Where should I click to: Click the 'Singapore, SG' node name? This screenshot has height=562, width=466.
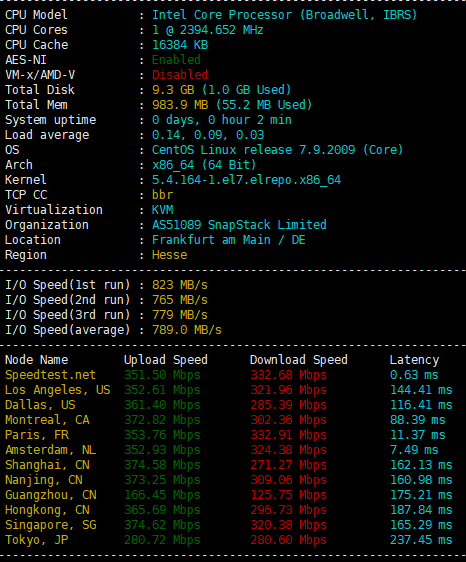point(50,525)
